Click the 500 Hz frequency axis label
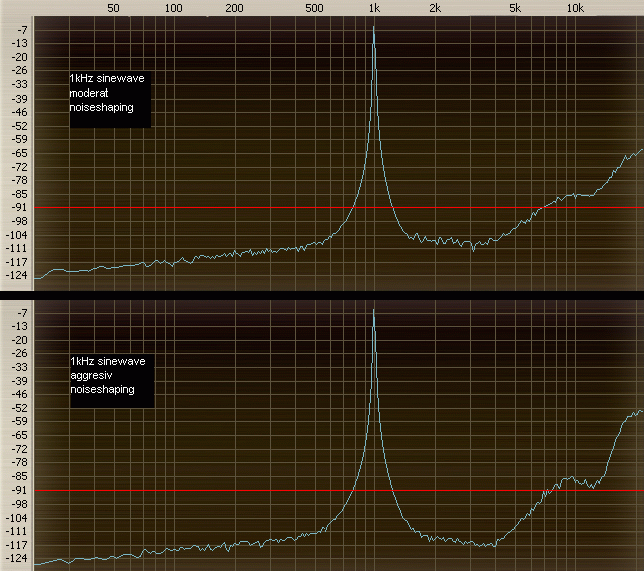 click(x=314, y=8)
